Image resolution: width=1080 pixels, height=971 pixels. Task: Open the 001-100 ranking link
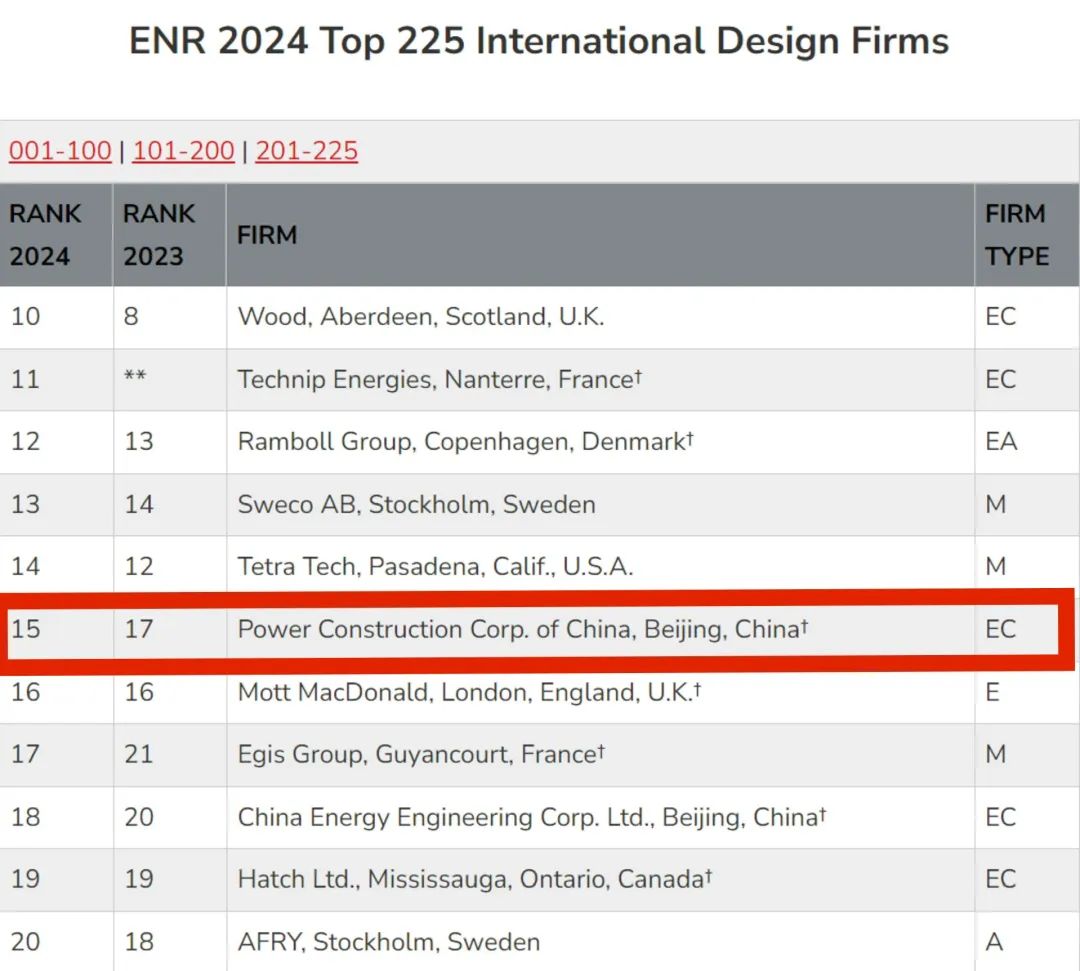(60, 151)
